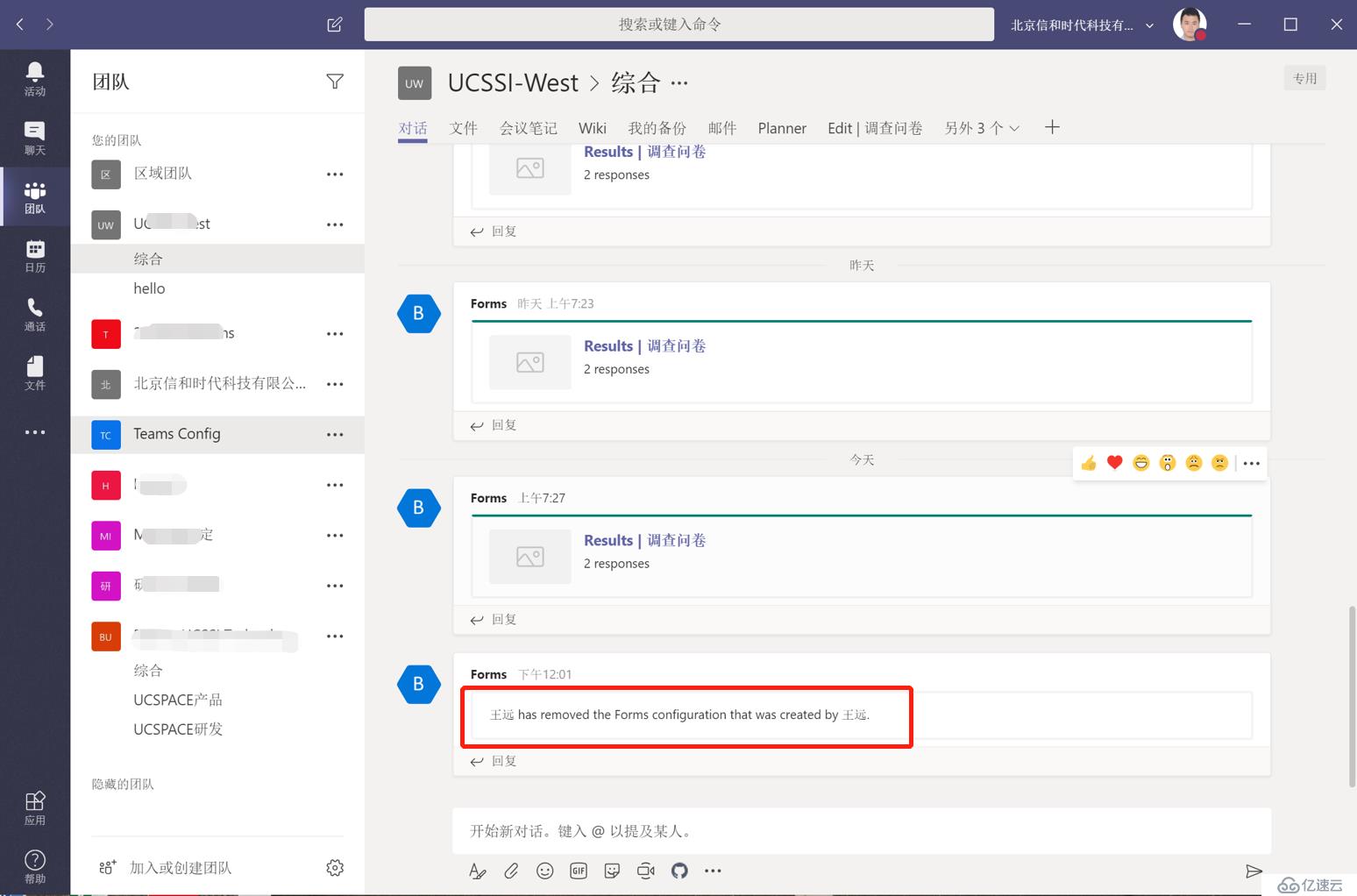Screen dimensions: 1357x896
Task: Click the new chat compose icon
Action: pos(335,25)
